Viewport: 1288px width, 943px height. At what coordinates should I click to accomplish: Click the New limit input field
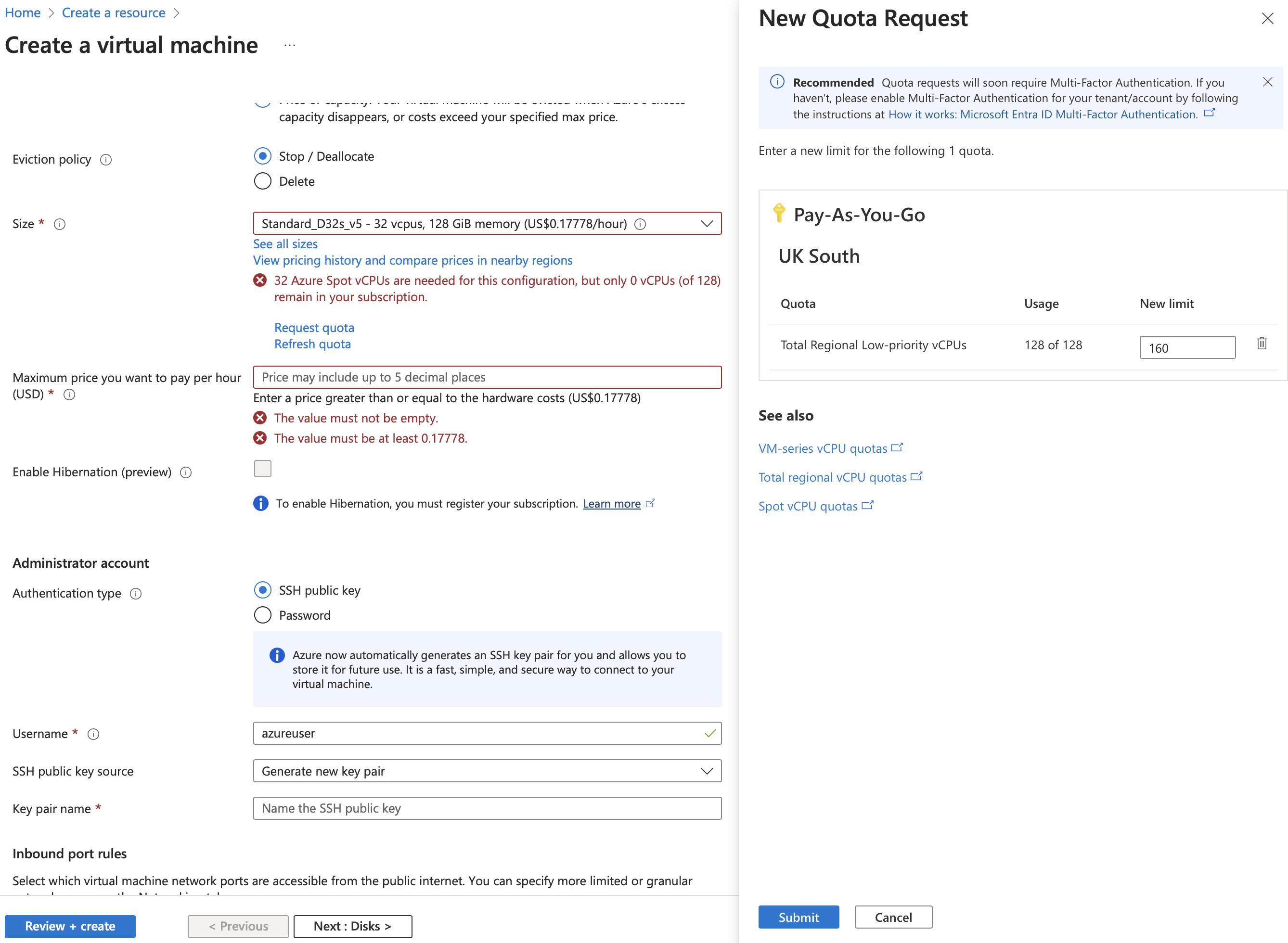coord(1186,348)
